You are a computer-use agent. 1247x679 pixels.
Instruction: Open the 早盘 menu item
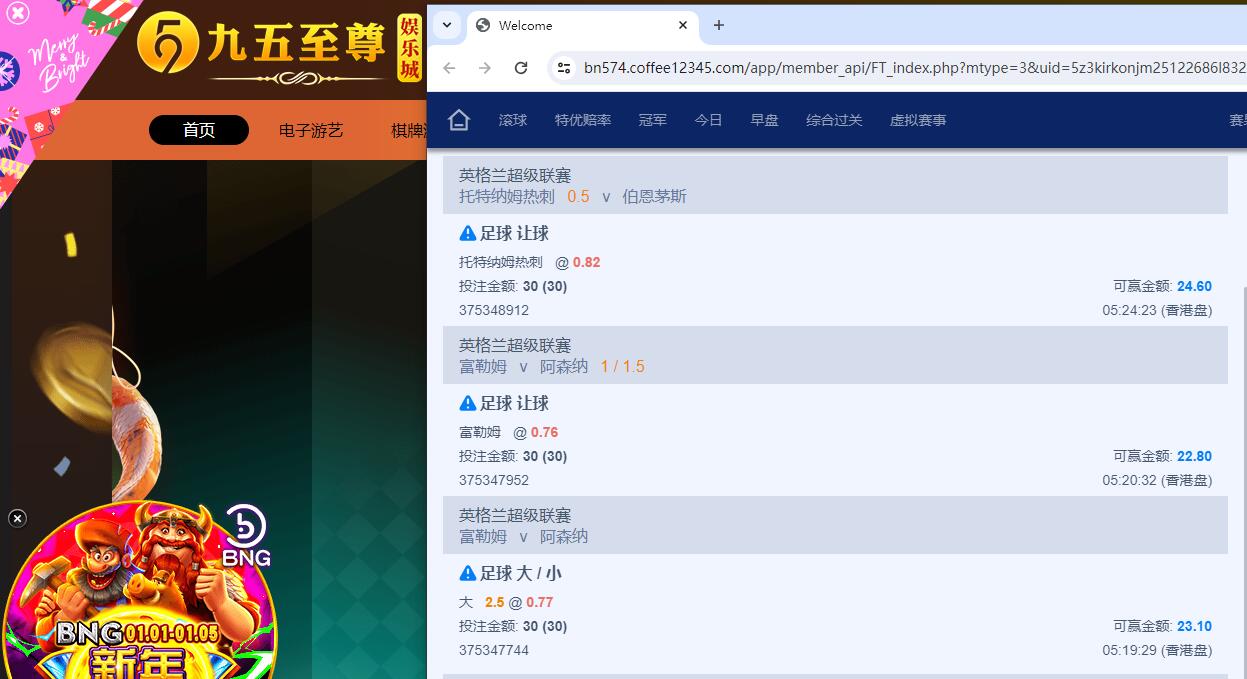pyautogui.click(x=765, y=120)
